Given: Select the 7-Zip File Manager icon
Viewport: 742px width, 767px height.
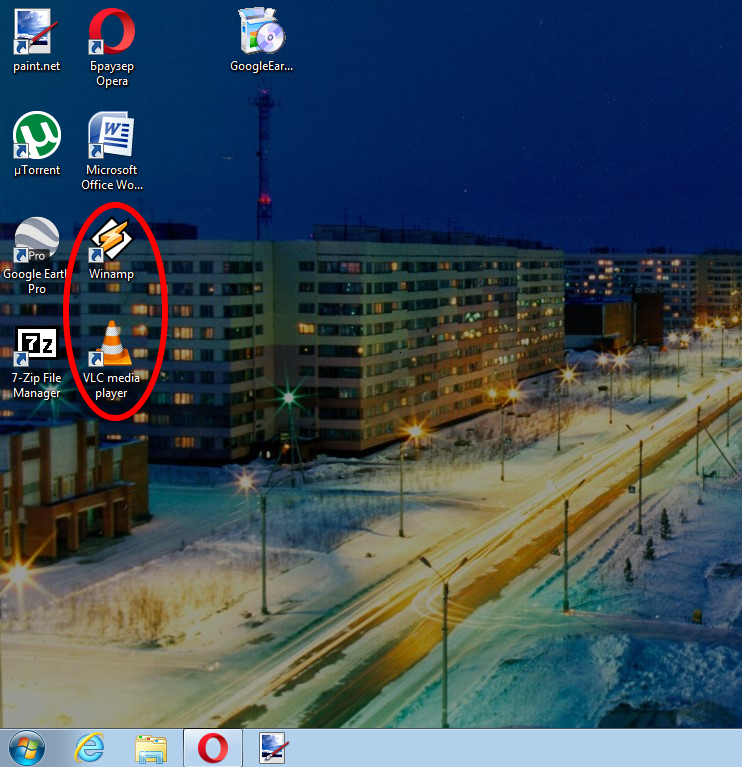Looking at the screenshot, I should click(x=37, y=344).
